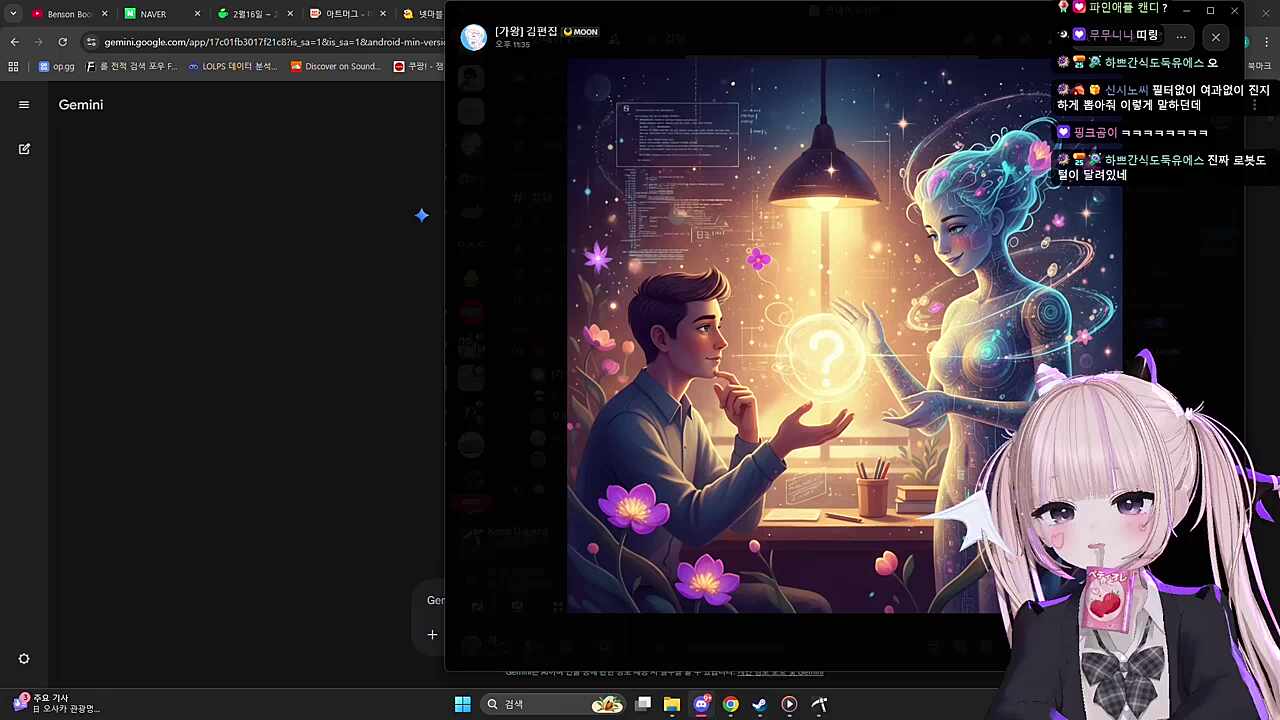Click the sparkle icon beside the Gemini sidebar
Viewport: 1280px width, 720px height.
click(x=421, y=215)
